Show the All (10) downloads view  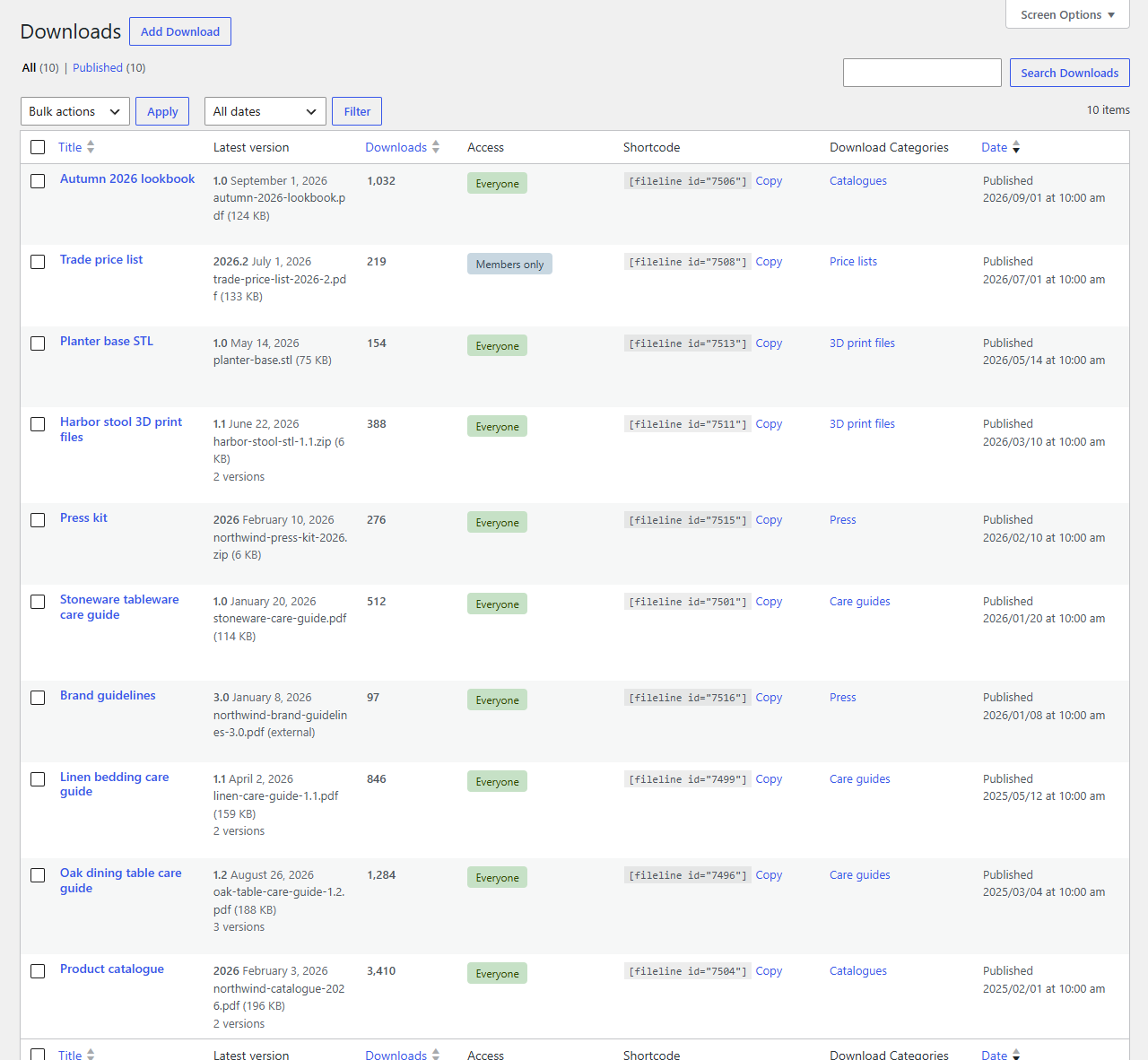coord(40,67)
